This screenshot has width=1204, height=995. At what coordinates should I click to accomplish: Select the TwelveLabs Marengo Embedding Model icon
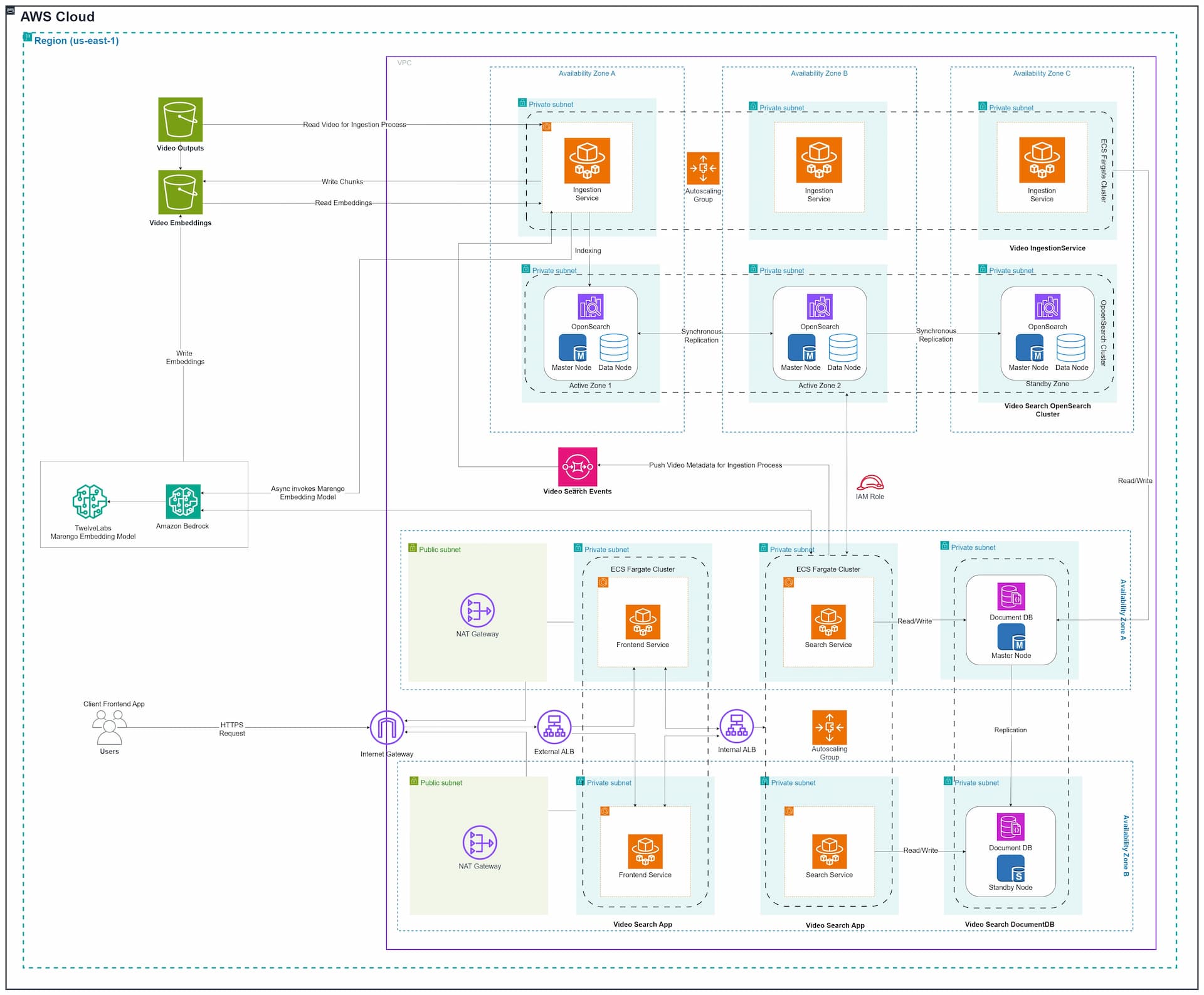[x=90, y=502]
